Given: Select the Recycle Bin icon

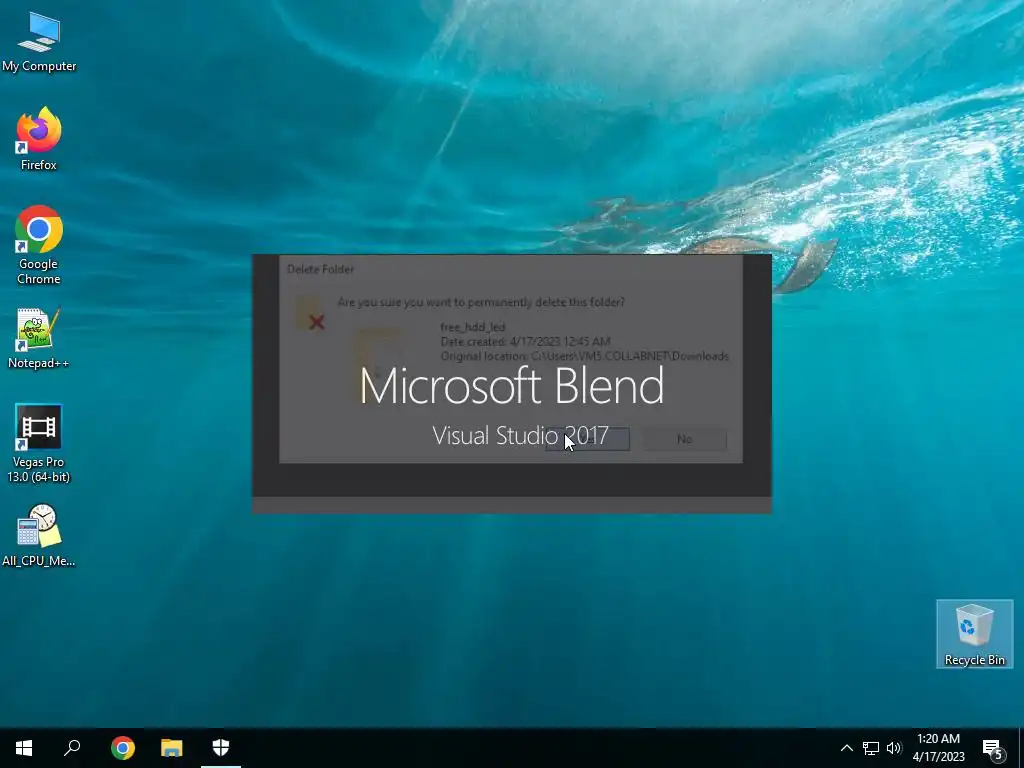Looking at the screenshot, I should tap(974, 634).
